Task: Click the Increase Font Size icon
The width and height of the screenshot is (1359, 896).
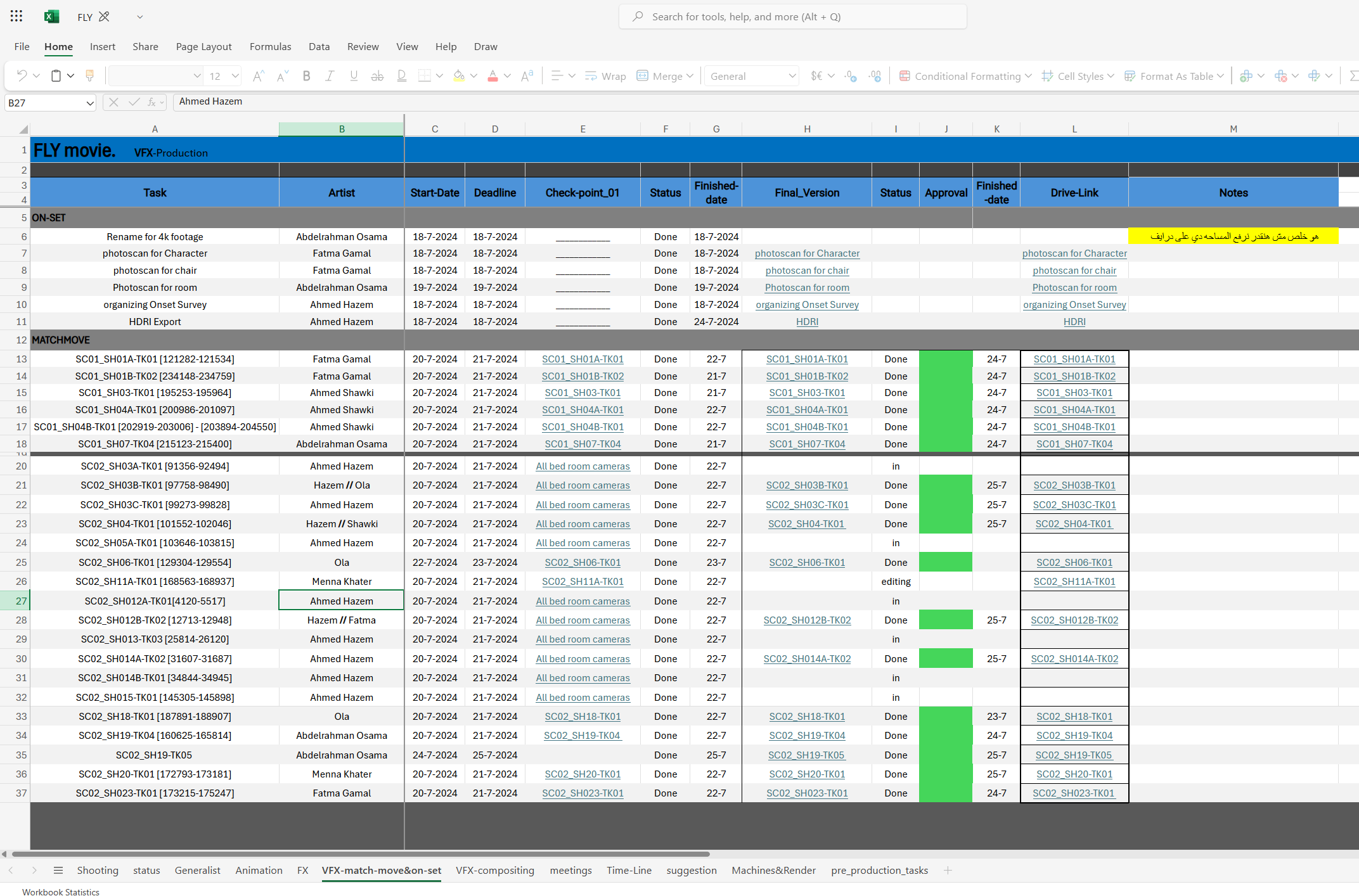Action: (257, 76)
